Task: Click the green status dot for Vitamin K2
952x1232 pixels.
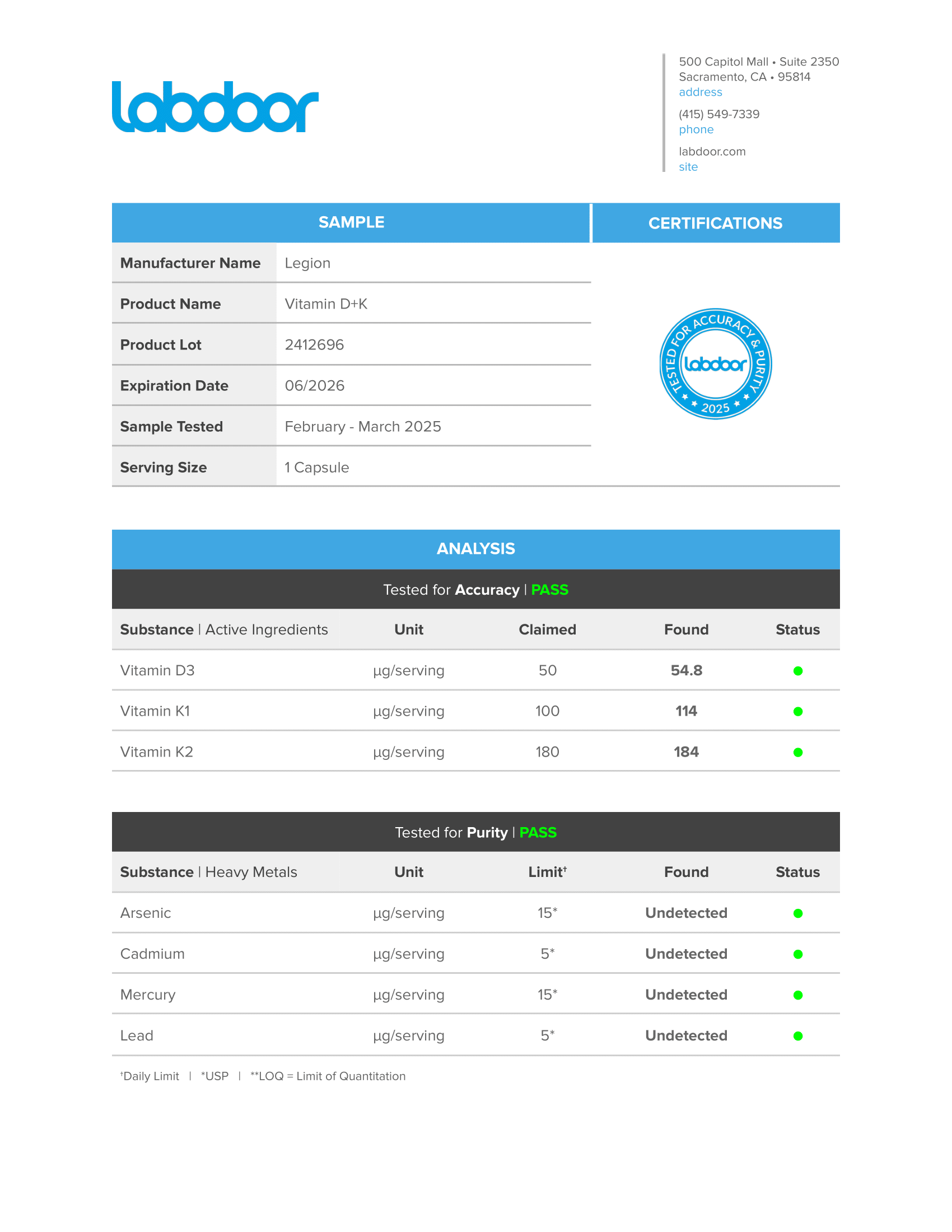Action: [x=797, y=753]
